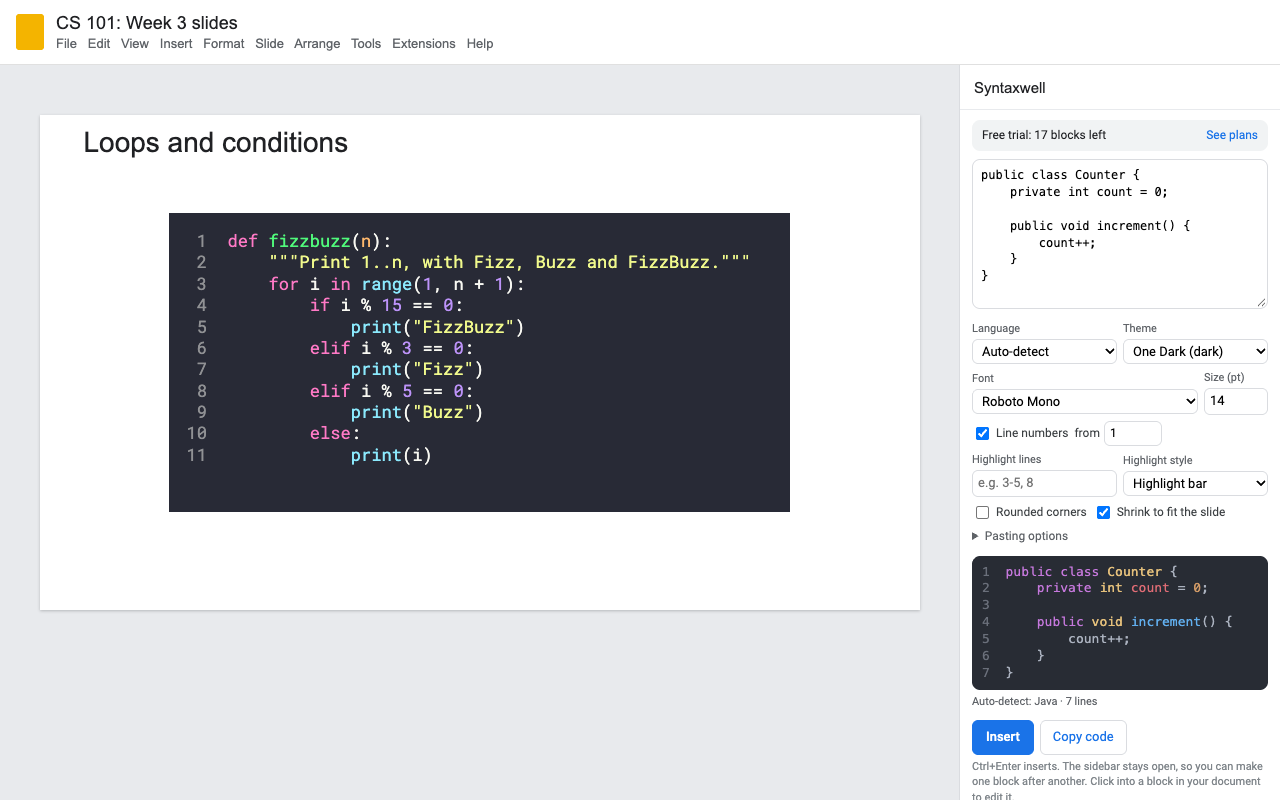Image resolution: width=1280 pixels, height=800 pixels.
Task: Open the View menu
Action: coord(135,44)
